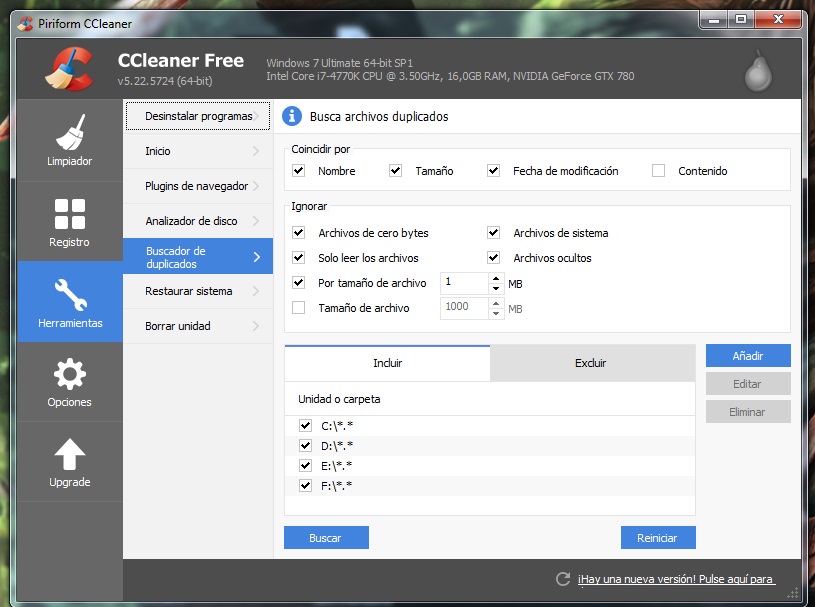This screenshot has width=815, height=607.
Task: Click the Reiniciar button
Action: click(x=658, y=538)
